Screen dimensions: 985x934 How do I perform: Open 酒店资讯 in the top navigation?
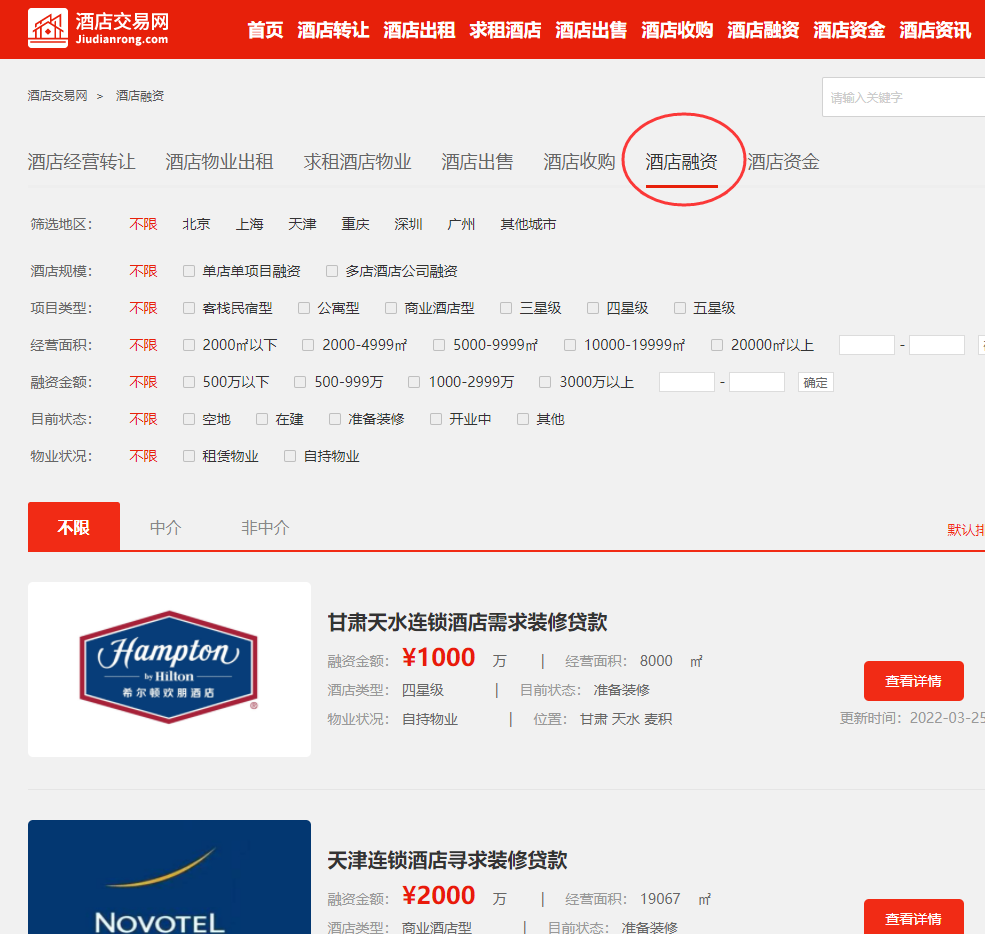[x=935, y=30]
